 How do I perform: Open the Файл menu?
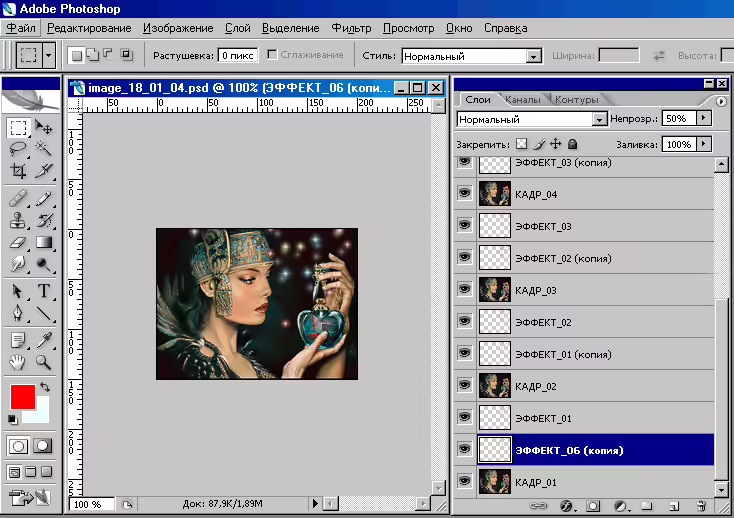(22, 28)
